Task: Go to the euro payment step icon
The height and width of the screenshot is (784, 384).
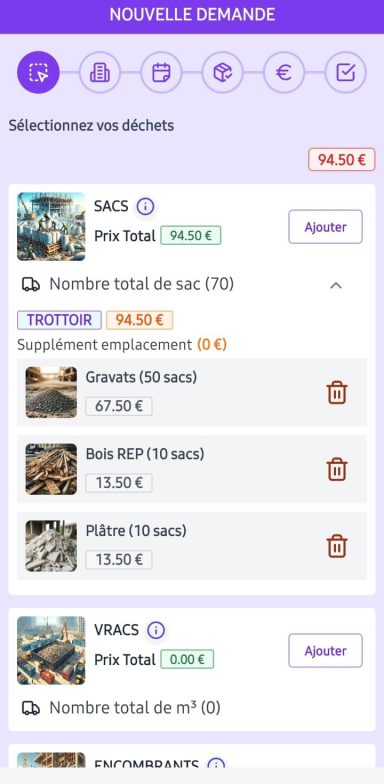Action: [x=284, y=72]
